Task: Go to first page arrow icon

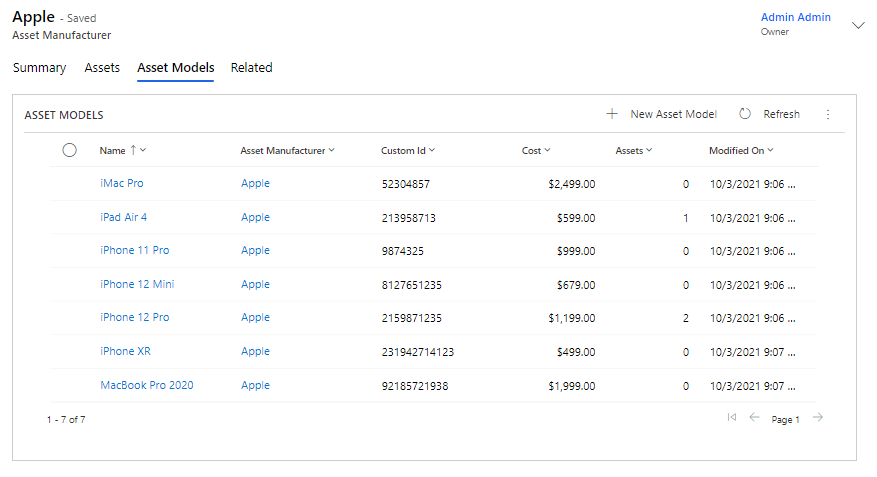Action: (732, 418)
